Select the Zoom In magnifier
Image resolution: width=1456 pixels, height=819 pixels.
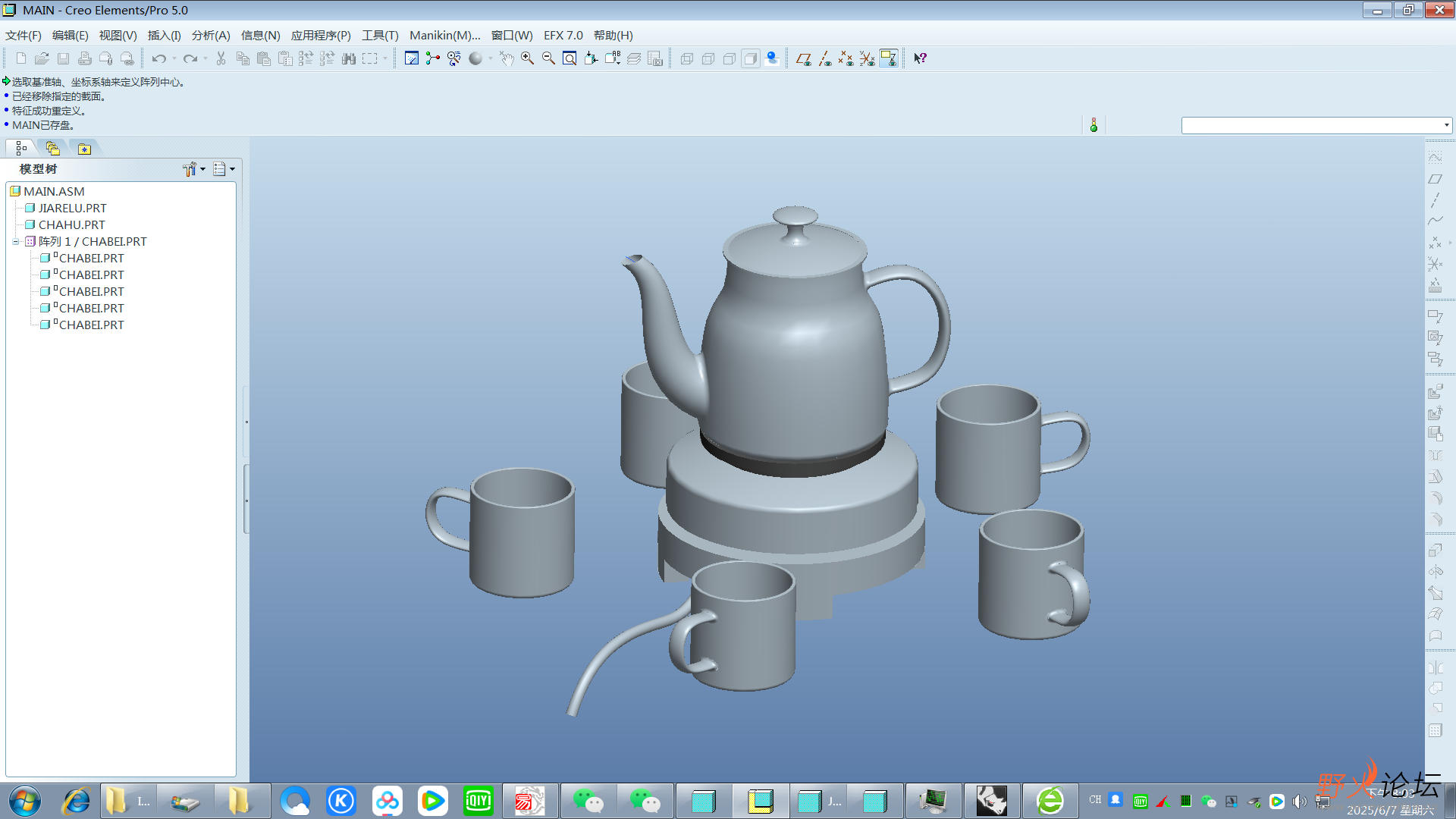click(528, 58)
